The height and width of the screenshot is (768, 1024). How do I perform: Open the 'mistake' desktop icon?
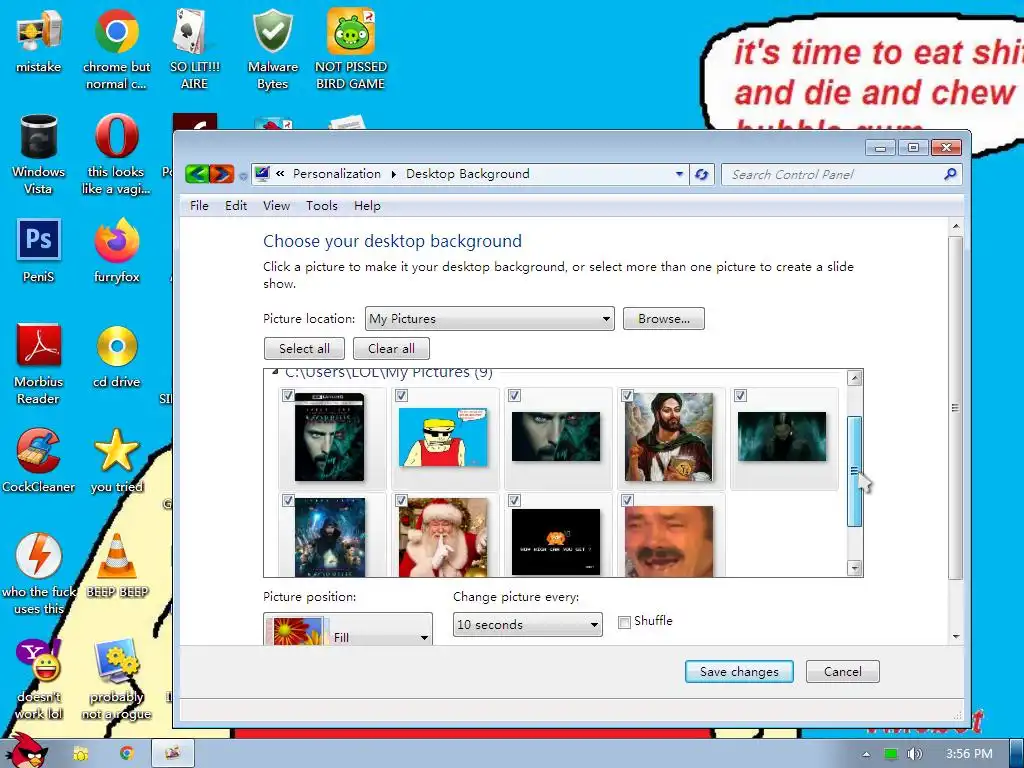coord(39,40)
